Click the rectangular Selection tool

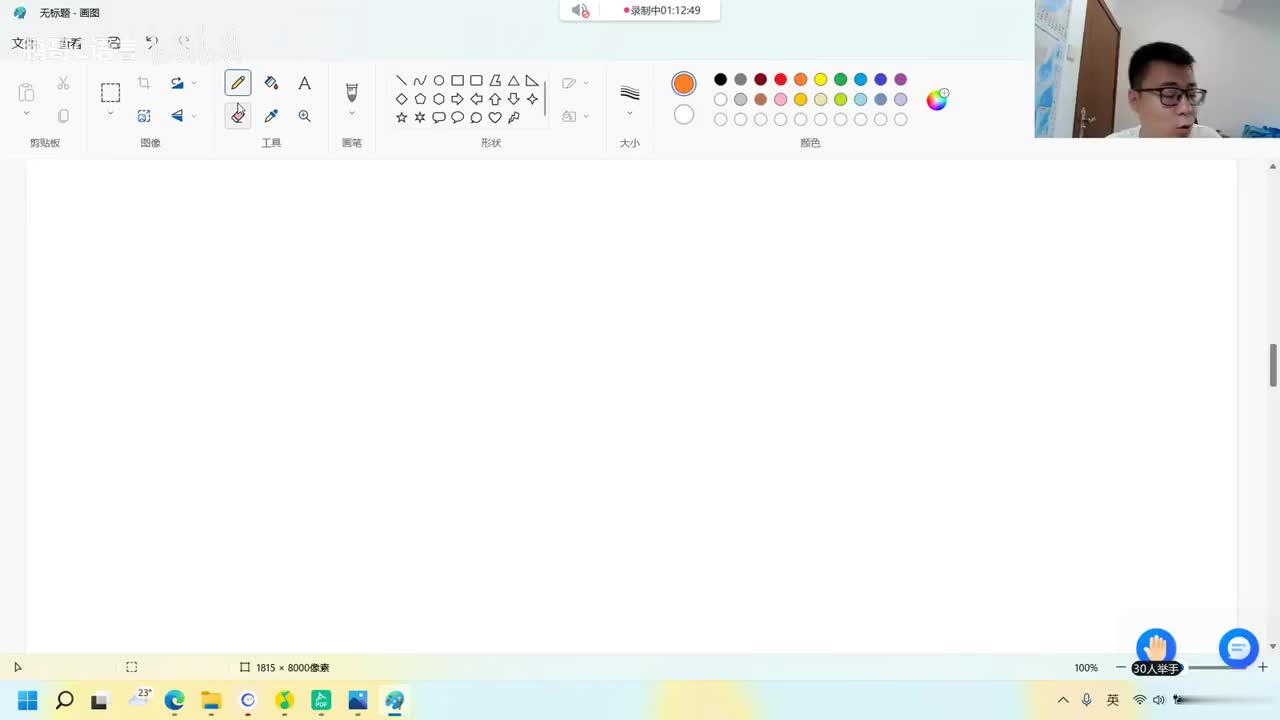(110, 93)
